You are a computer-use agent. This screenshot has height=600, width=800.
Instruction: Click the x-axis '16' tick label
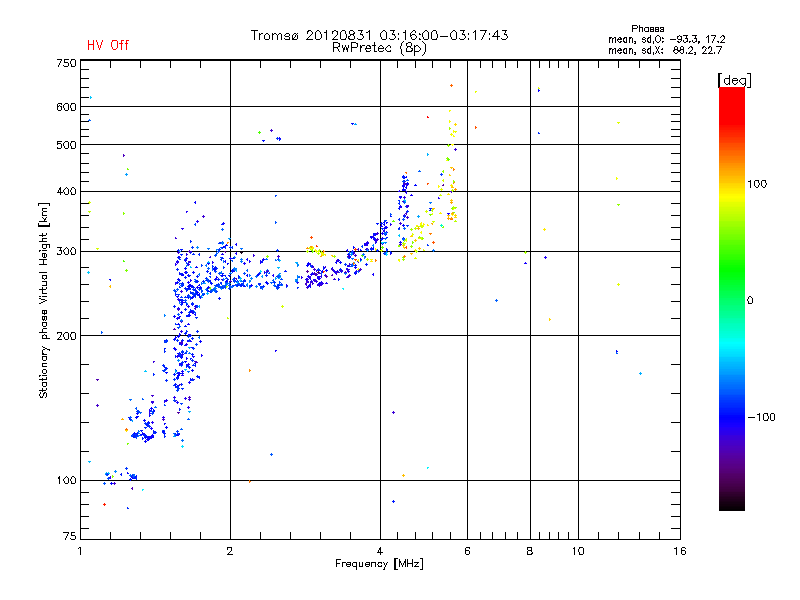(x=680, y=551)
